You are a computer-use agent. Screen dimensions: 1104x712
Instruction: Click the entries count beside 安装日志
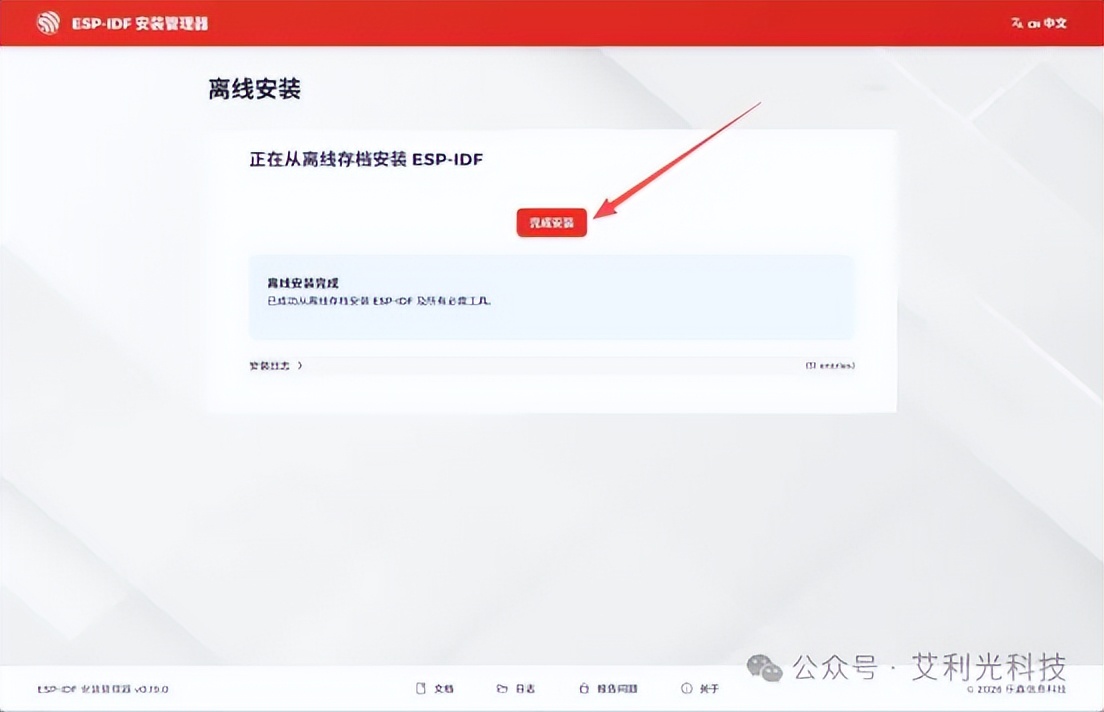(x=830, y=366)
